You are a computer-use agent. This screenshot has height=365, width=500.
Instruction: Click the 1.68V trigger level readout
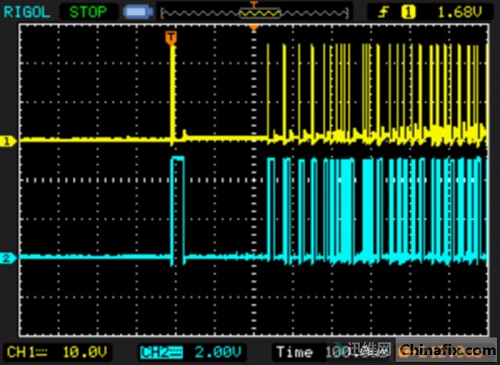459,13
